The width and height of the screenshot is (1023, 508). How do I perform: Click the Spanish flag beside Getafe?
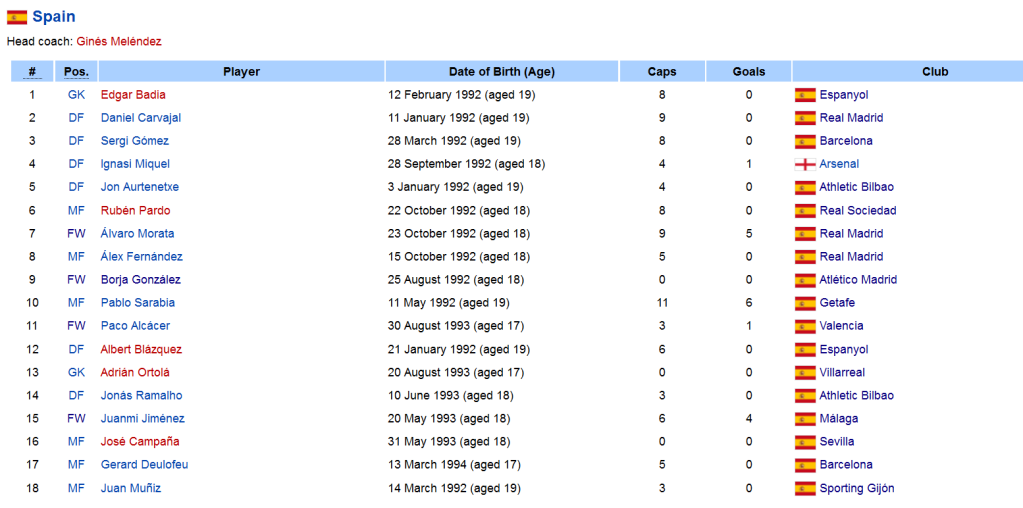point(805,303)
